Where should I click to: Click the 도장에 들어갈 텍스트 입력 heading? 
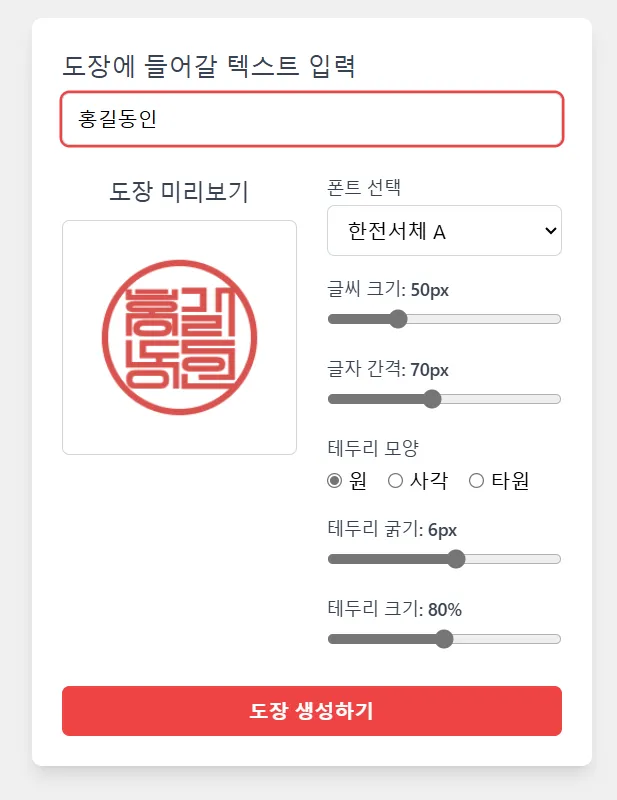pyautogui.click(x=205, y=62)
